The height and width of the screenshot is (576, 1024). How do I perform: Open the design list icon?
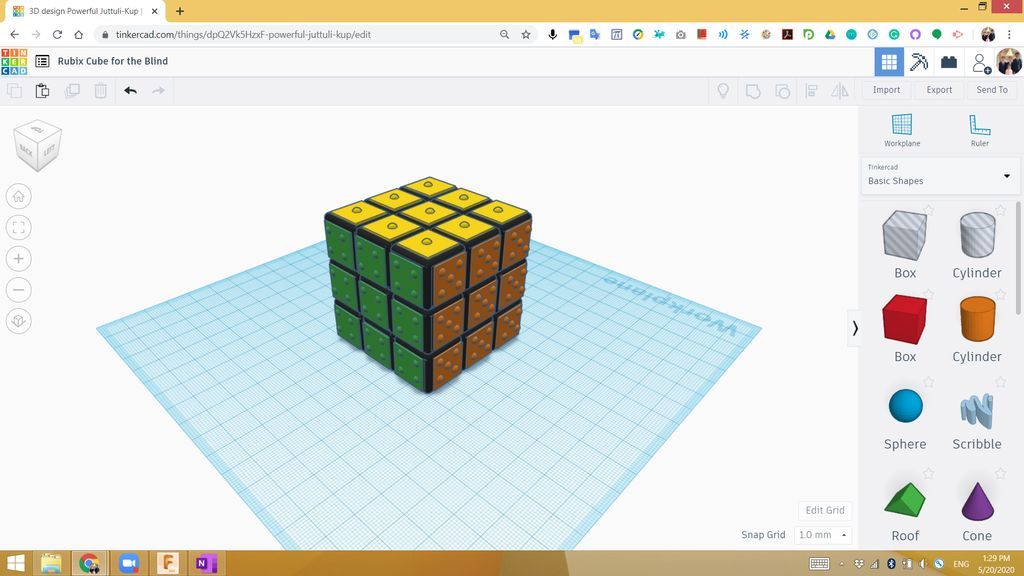(42, 61)
